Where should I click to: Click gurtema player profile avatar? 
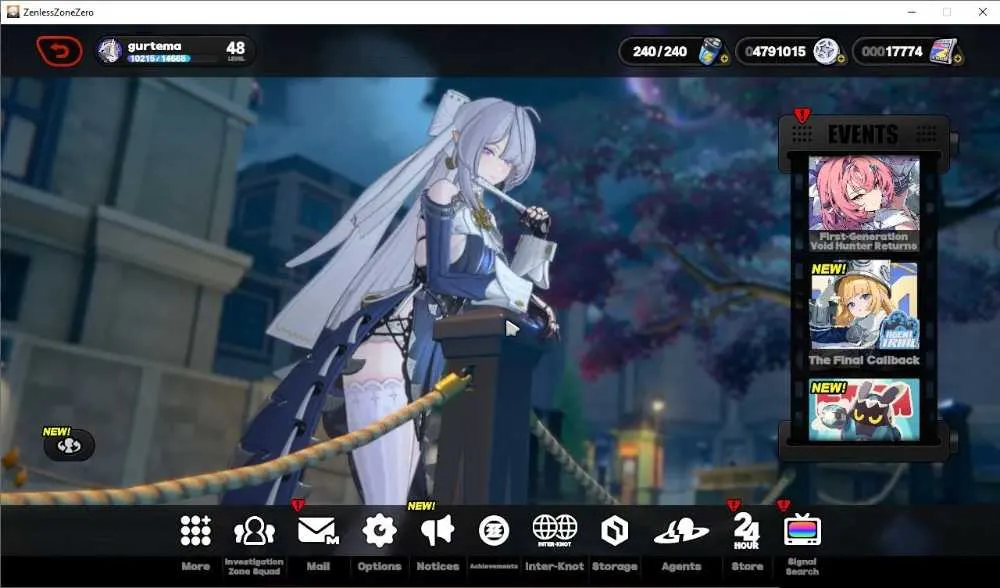(110, 51)
